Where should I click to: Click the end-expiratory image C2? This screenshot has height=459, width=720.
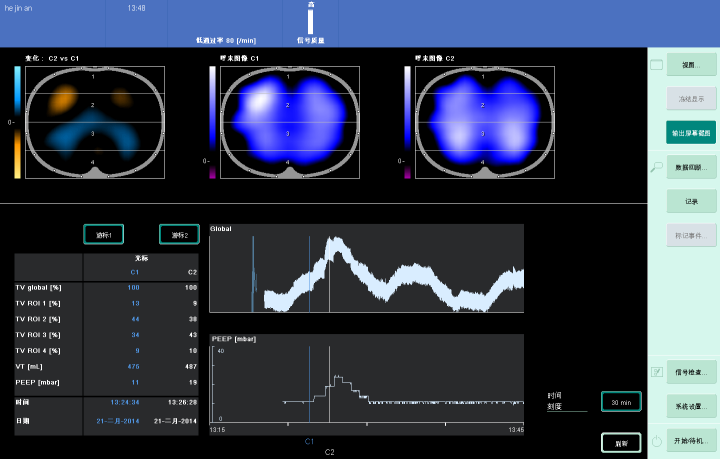[485, 122]
